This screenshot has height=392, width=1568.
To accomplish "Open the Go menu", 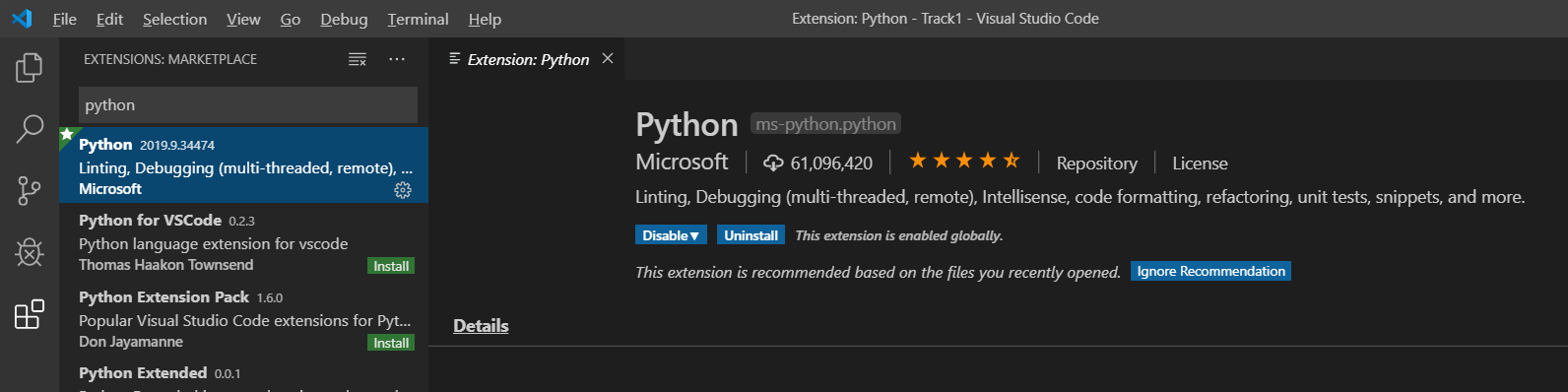I will [x=291, y=19].
